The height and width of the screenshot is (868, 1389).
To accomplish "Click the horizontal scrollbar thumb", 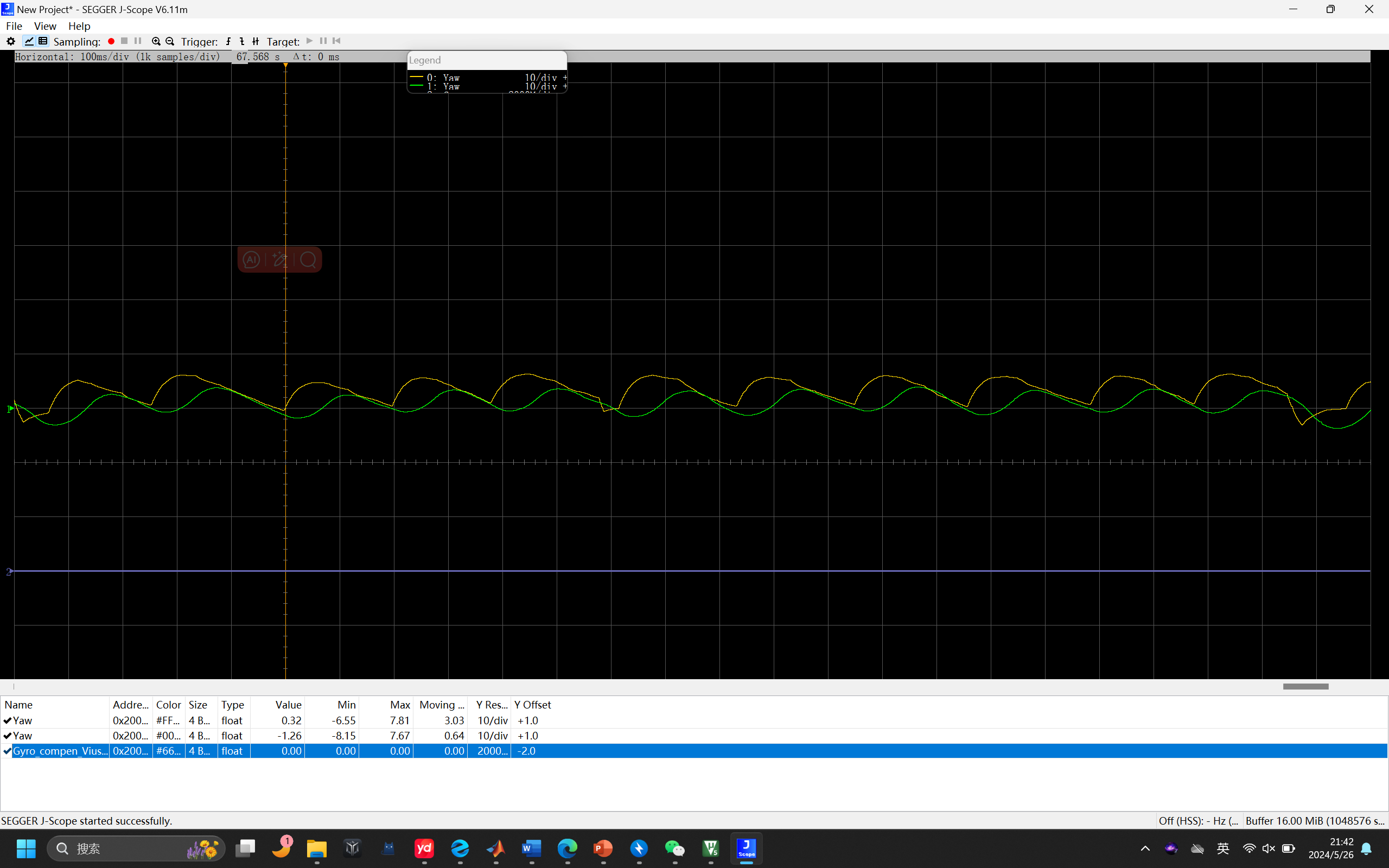I will 1306,687.
